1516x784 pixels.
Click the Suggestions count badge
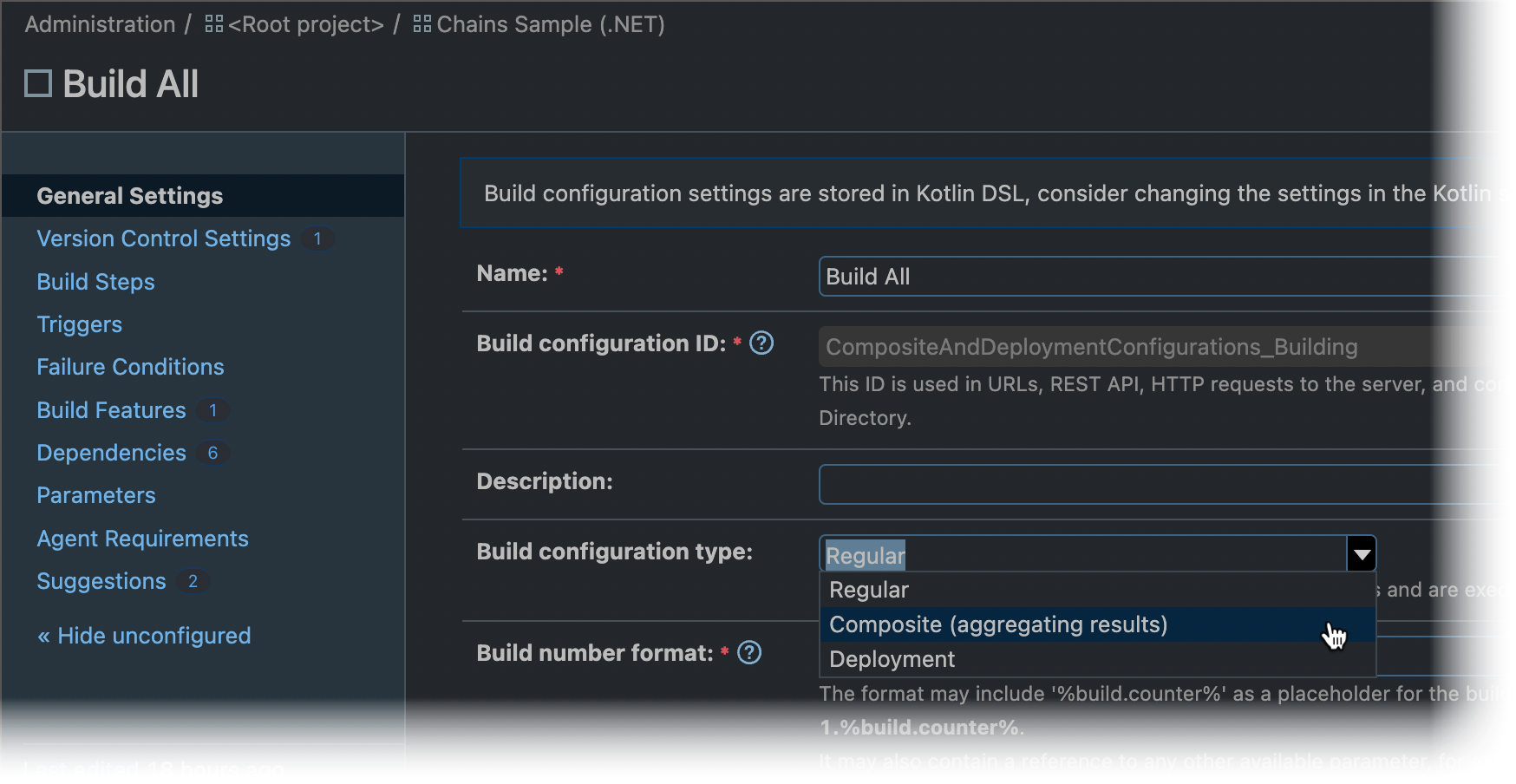point(193,582)
